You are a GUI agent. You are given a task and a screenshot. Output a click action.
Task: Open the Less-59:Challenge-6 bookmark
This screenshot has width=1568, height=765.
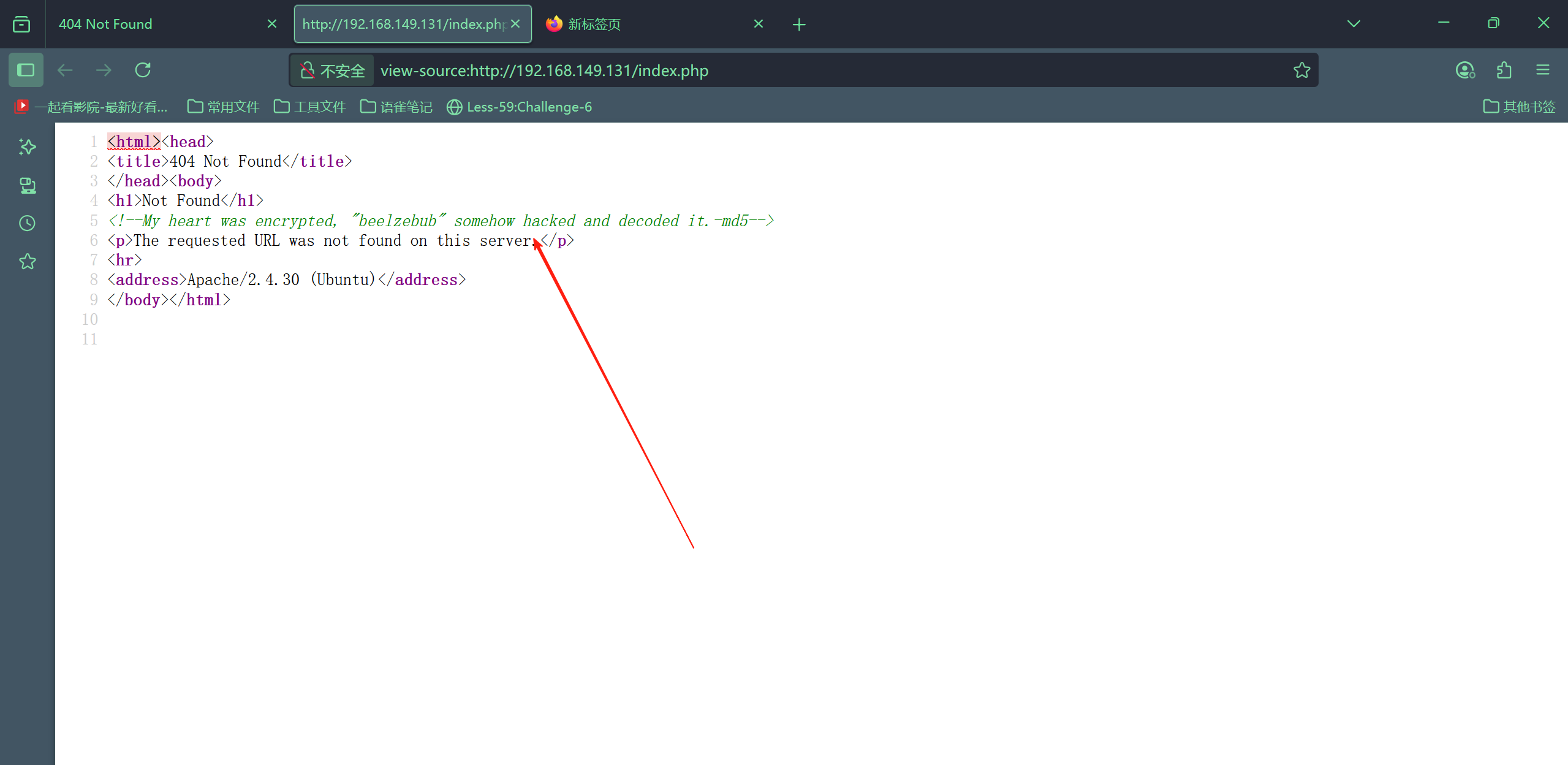pos(520,107)
